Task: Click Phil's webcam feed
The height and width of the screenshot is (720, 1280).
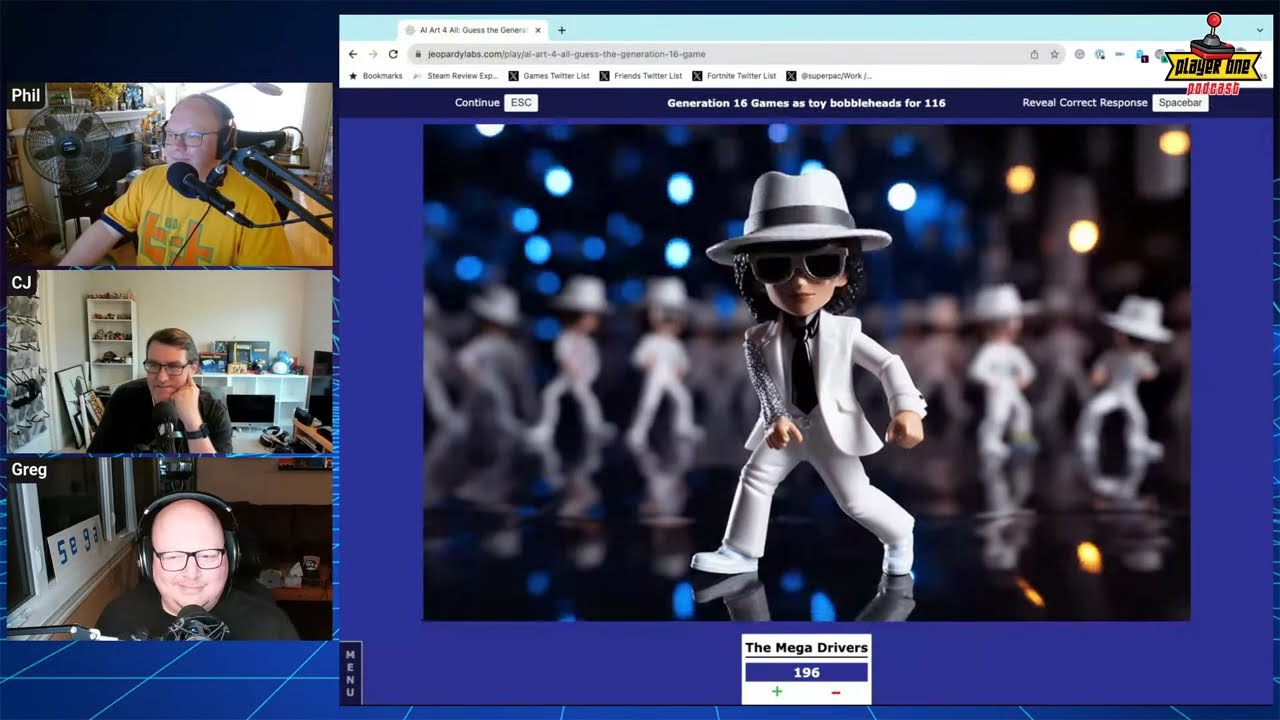Action: coord(170,174)
